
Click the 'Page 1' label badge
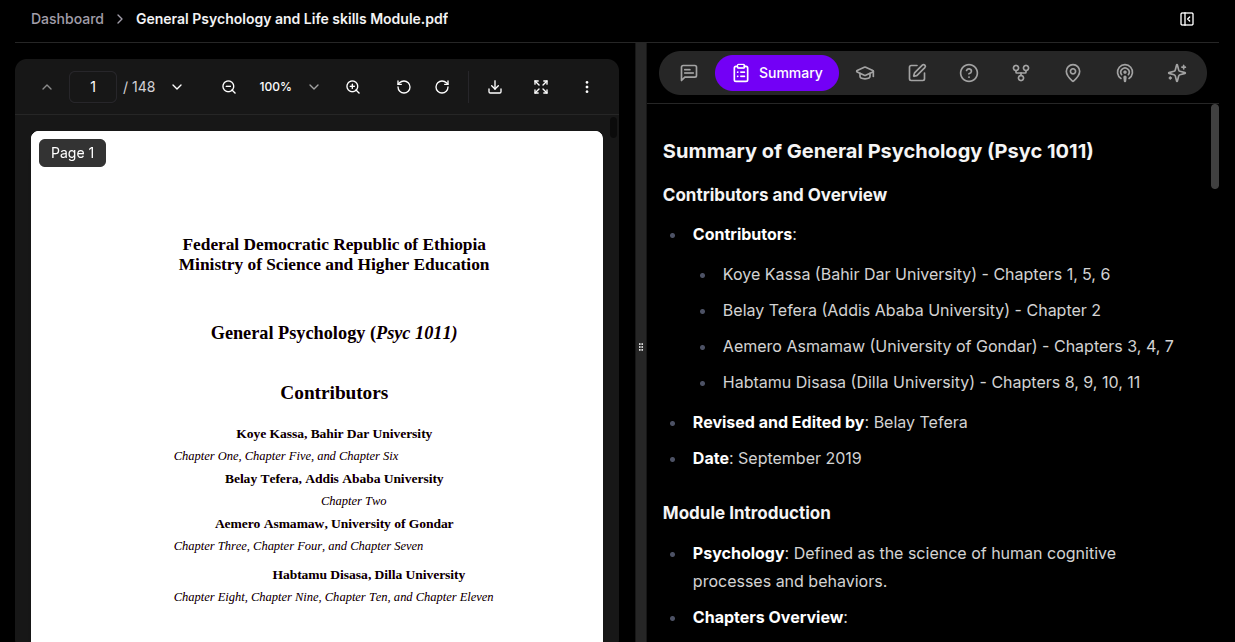(73, 153)
